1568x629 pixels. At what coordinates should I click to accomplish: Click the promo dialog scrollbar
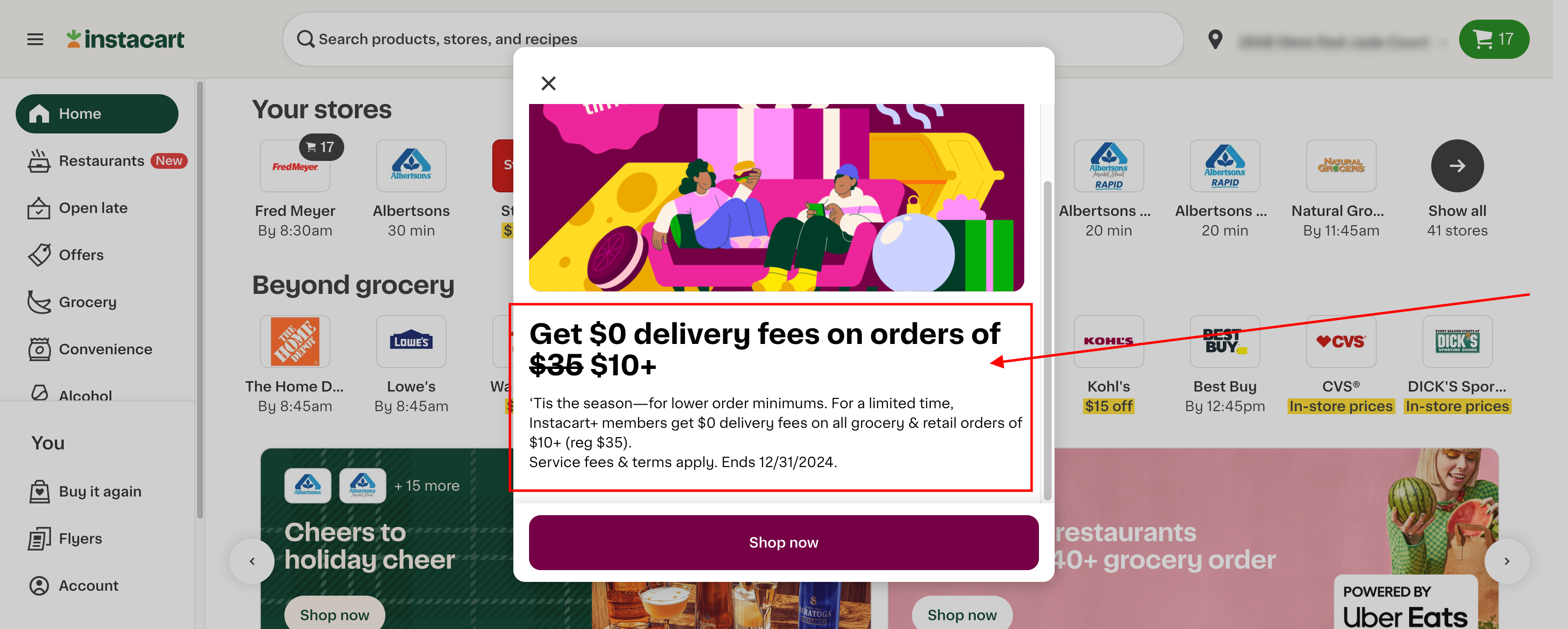click(1047, 340)
